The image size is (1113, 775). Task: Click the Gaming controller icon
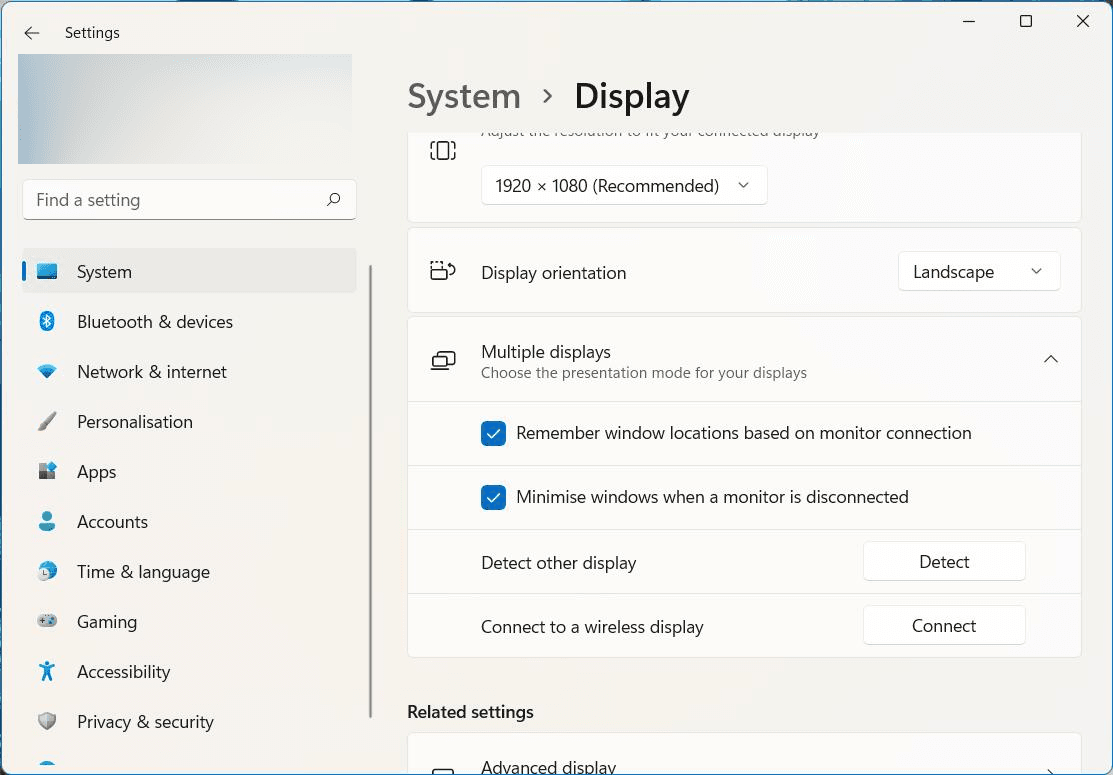(x=47, y=622)
